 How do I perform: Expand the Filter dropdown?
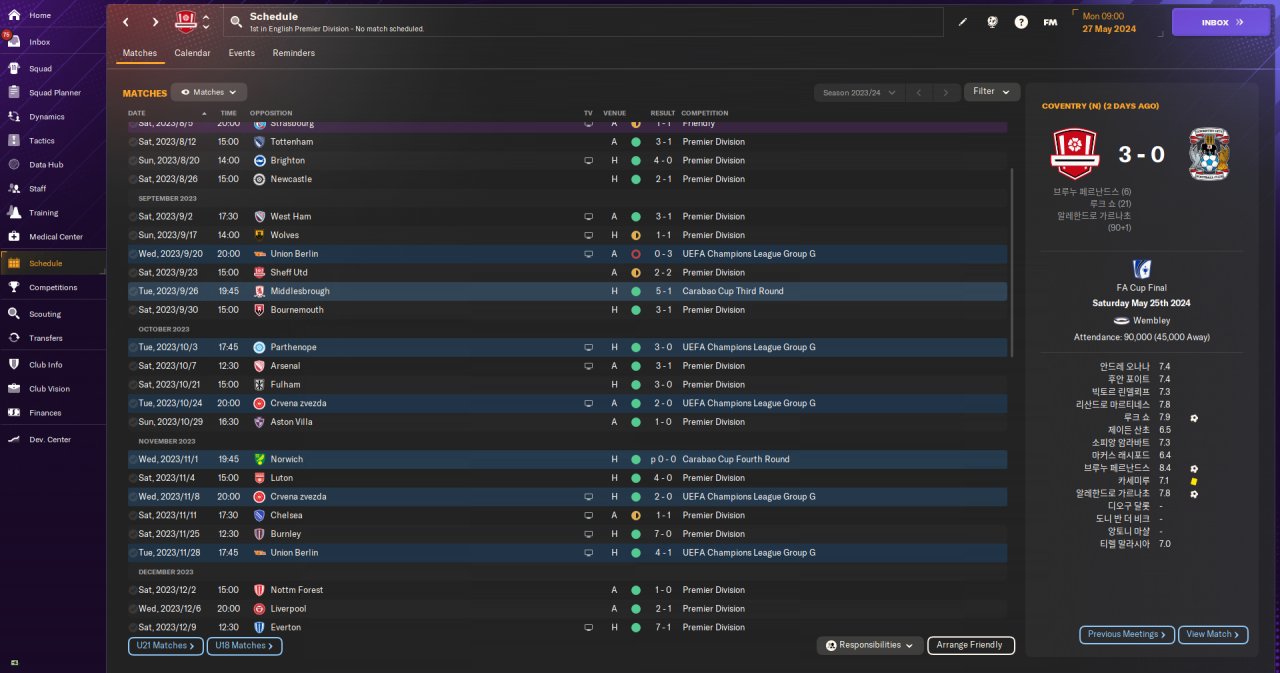point(992,92)
